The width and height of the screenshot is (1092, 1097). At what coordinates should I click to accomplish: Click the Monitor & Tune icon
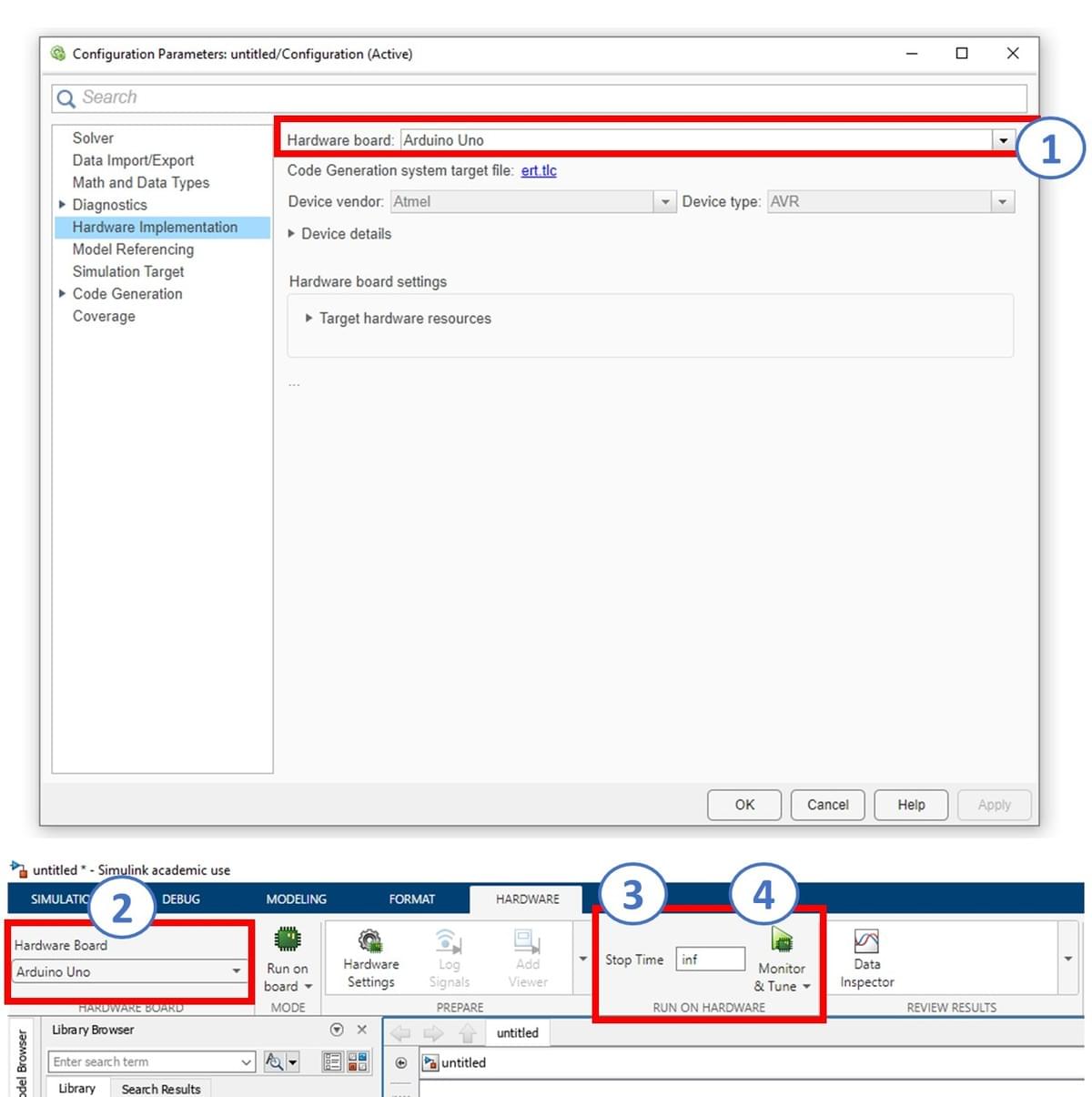pos(782,940)
